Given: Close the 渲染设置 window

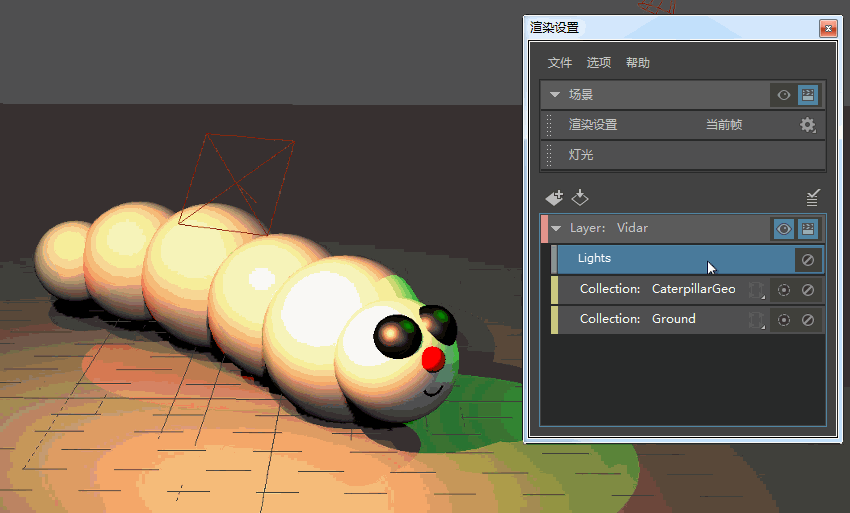Looking at the screenshot, I should tap(828, 28).
